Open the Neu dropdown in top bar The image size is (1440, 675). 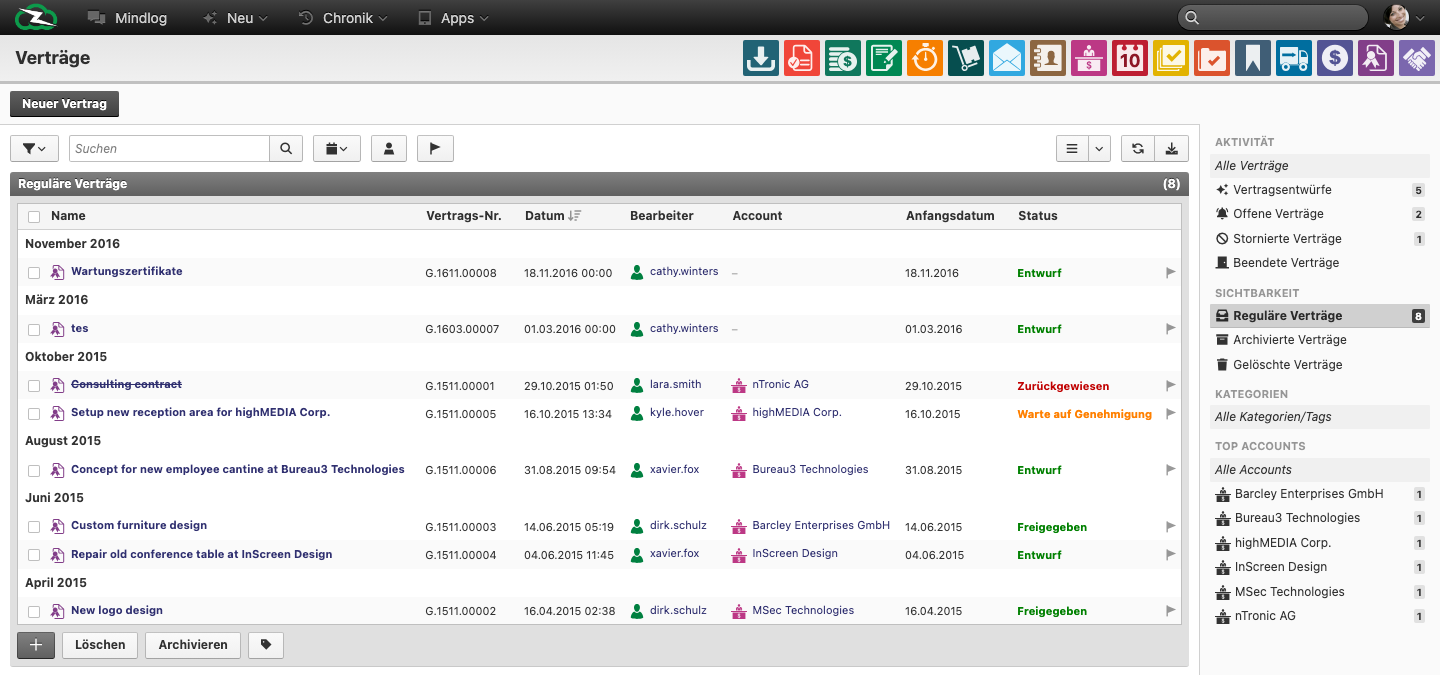tap(235, 18)
